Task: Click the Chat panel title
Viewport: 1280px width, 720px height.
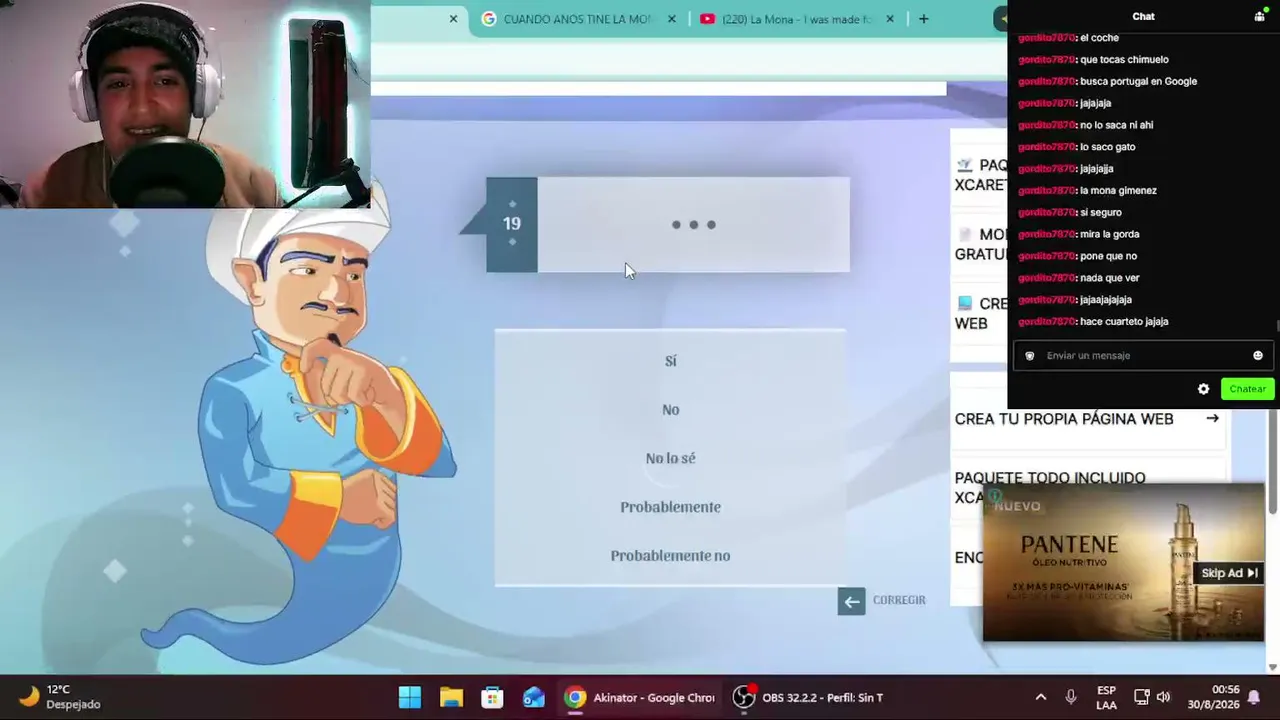Action: click(x=1143, y=16)
